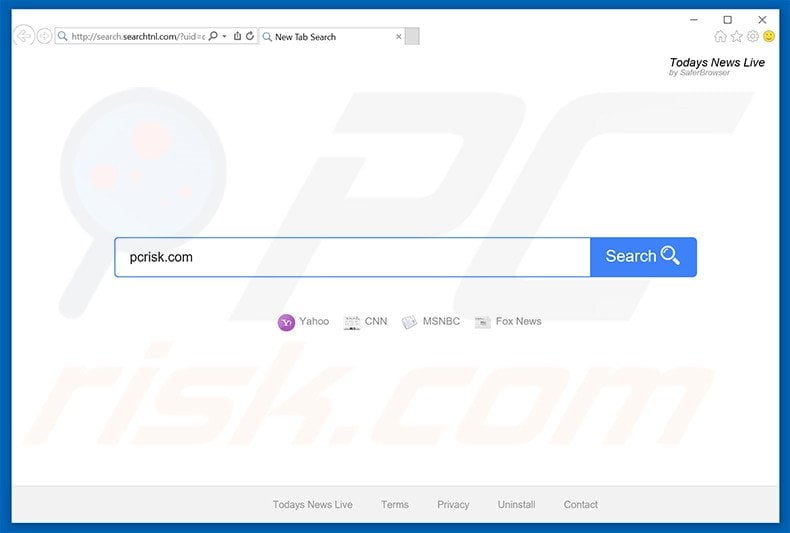Screen dimensions: 790x533
Task: Open the Terms footer link
Action: 394,504
